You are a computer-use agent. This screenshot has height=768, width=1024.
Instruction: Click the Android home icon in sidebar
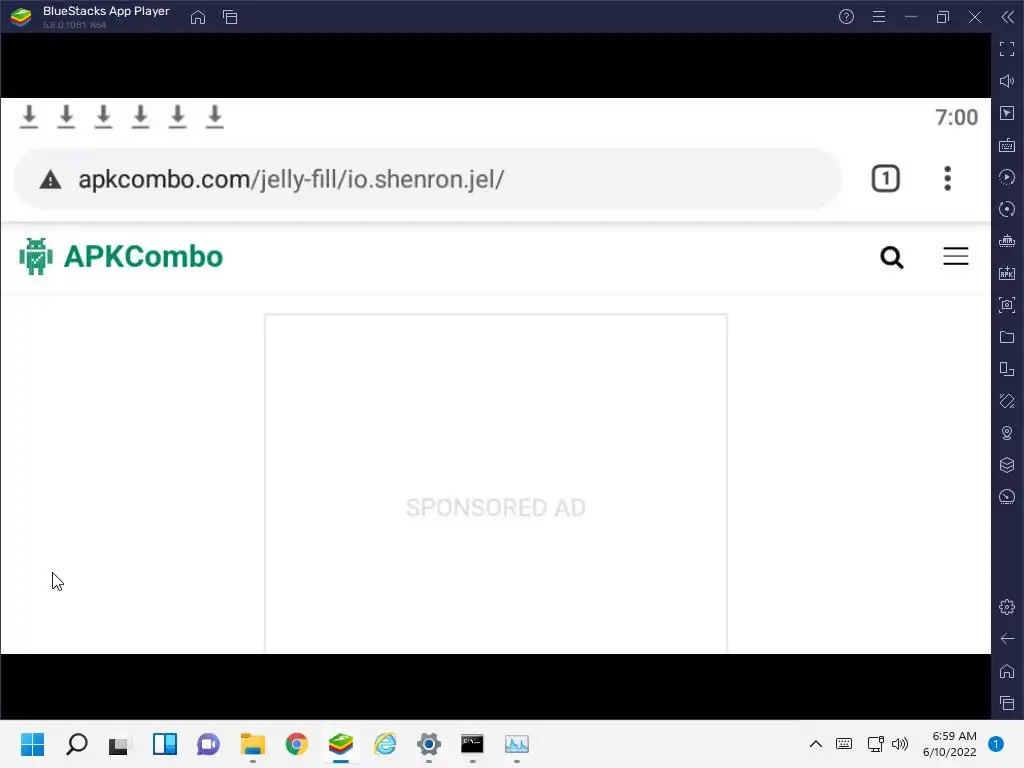pos(1007,671)
